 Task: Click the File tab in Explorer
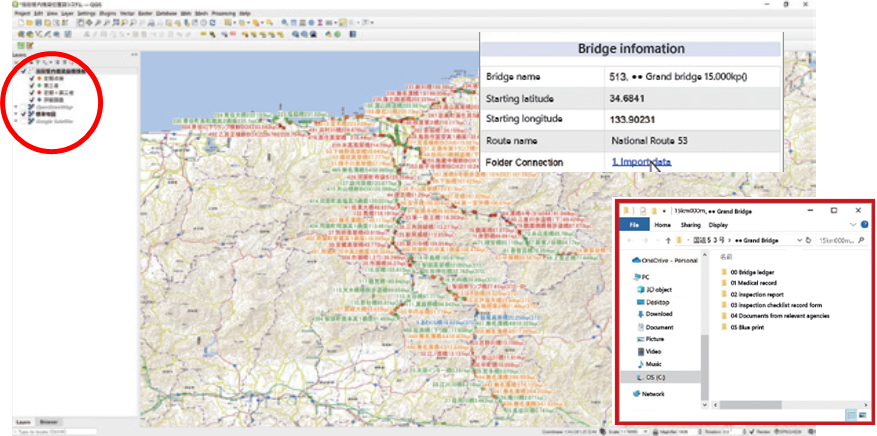point(633,226)
